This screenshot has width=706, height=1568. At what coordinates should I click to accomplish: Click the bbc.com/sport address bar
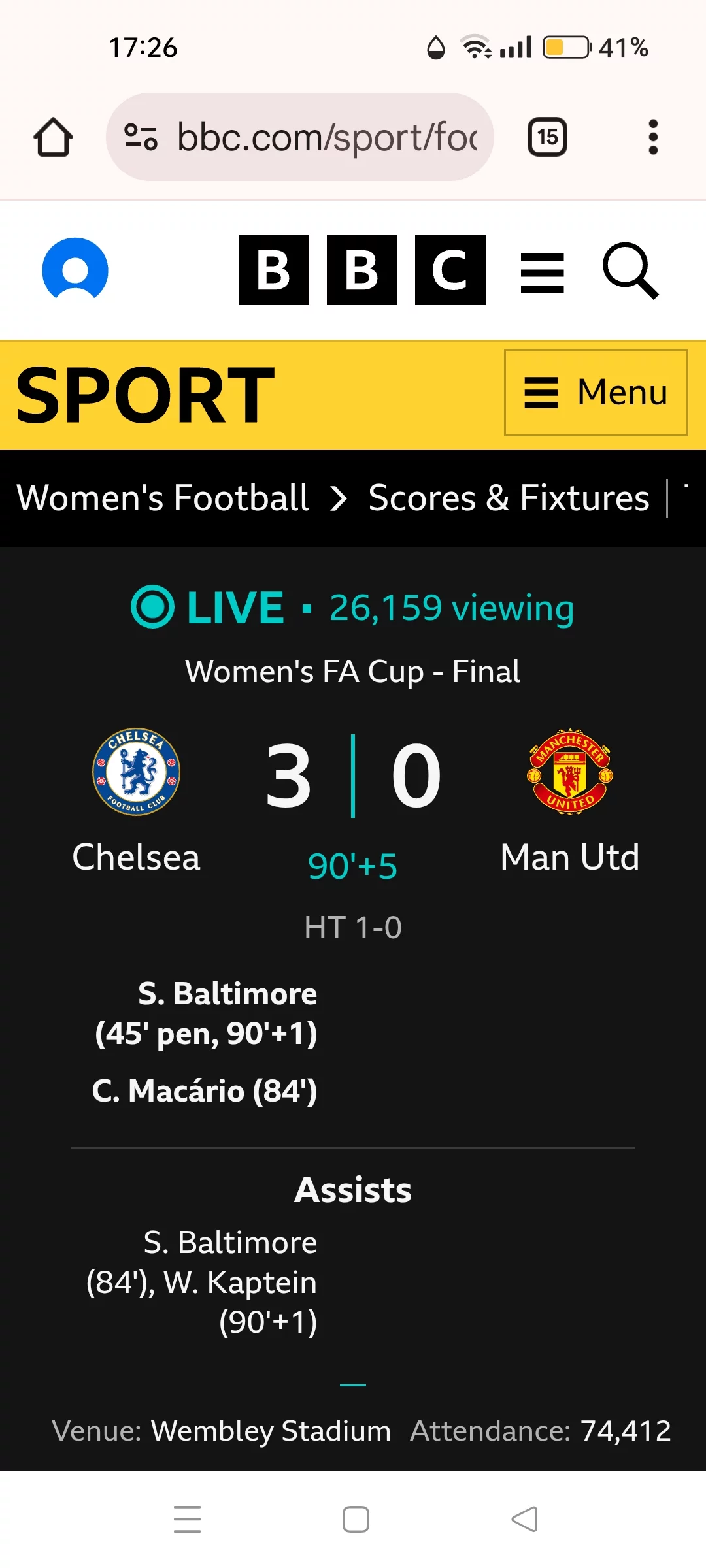(300, 137)
